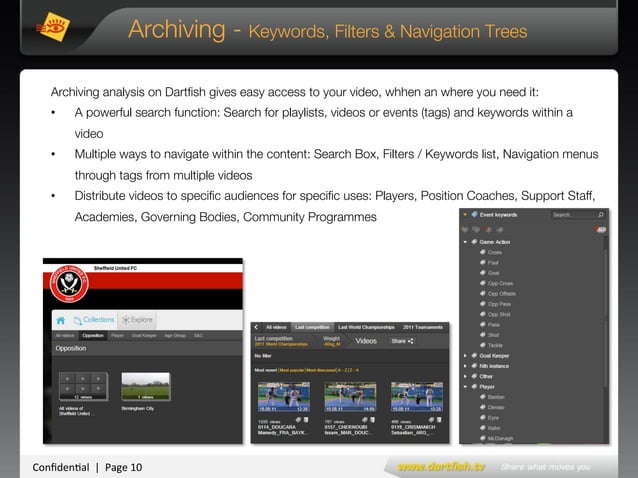Viewport: 638px width, 478px height.
Task: Switch to the Opposition tab
Action: tap(93, 336)
